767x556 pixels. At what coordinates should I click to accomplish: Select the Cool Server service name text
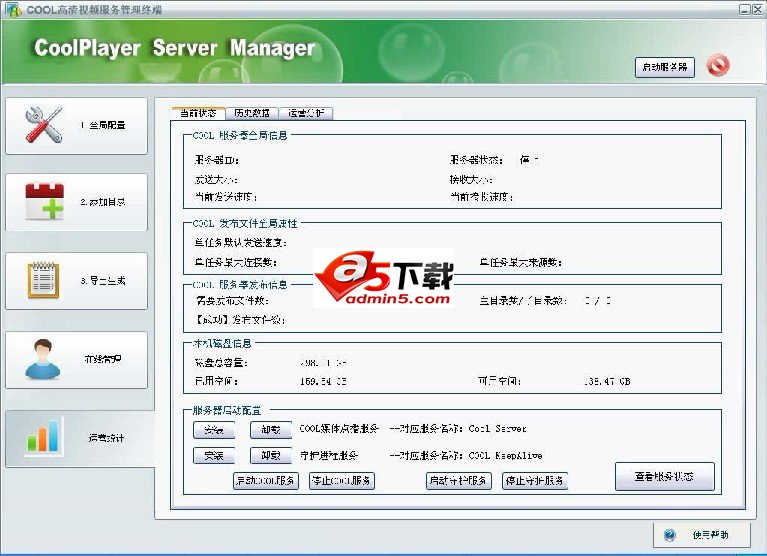pos(497,429)
